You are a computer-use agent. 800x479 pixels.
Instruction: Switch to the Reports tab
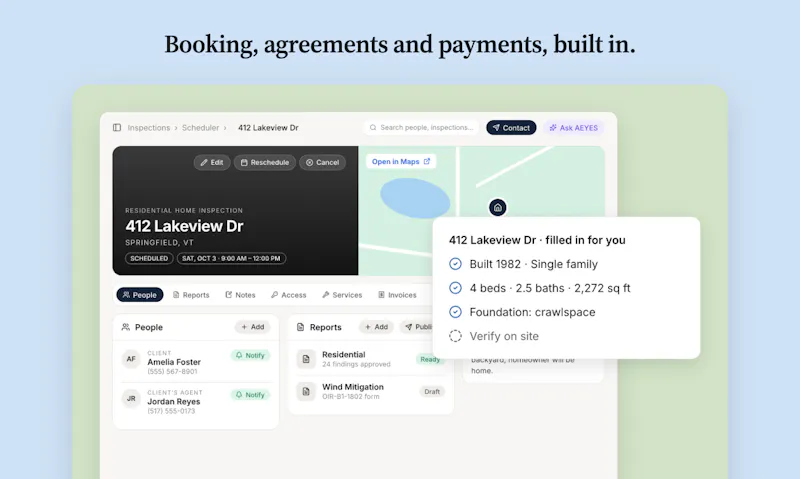191,295
